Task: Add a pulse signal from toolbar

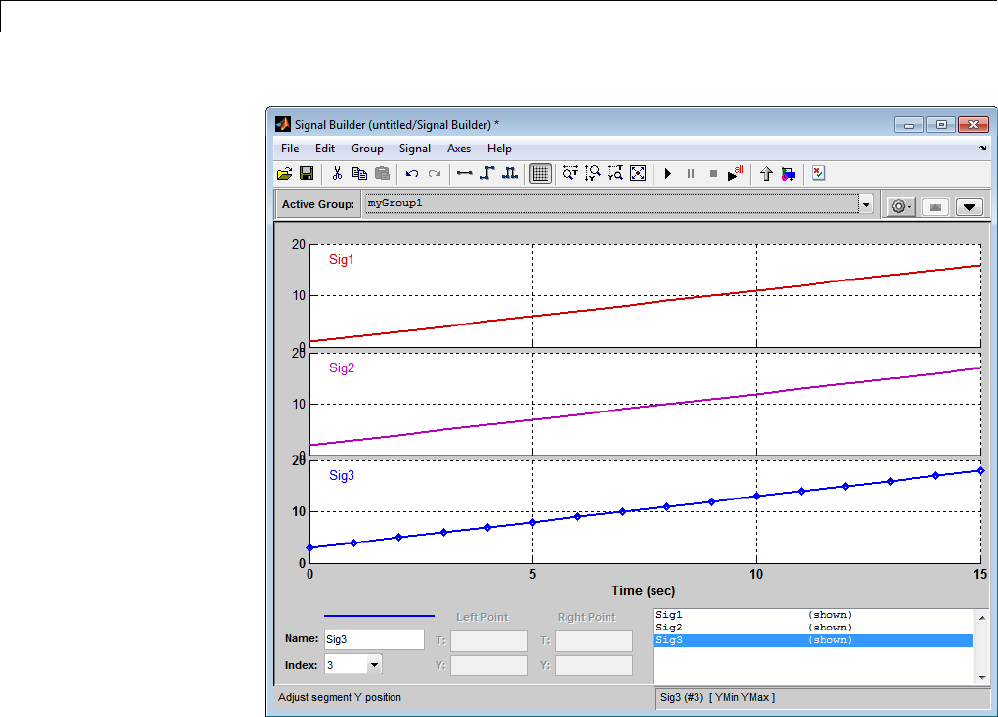Action: 510,173
